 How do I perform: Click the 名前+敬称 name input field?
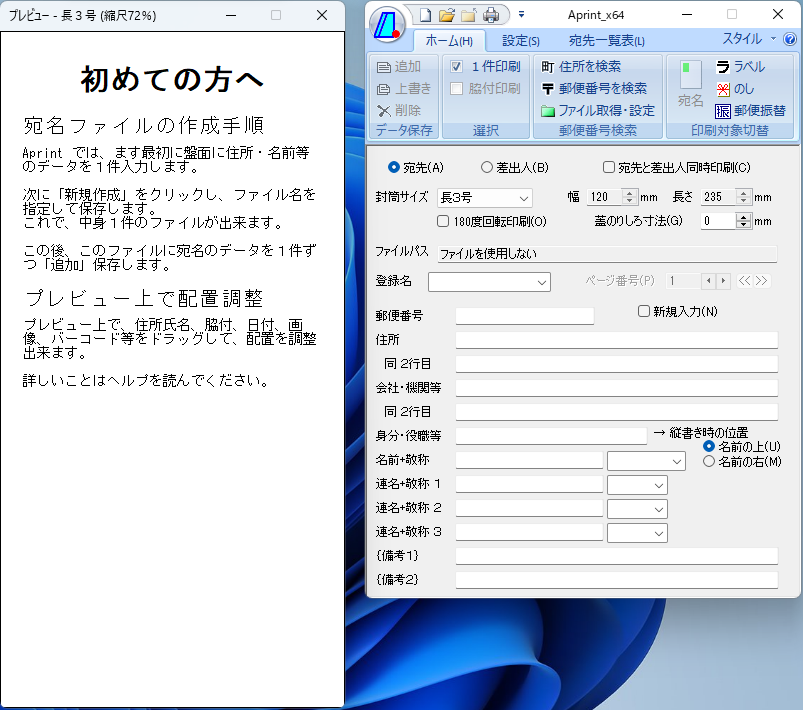coord(529,460)
